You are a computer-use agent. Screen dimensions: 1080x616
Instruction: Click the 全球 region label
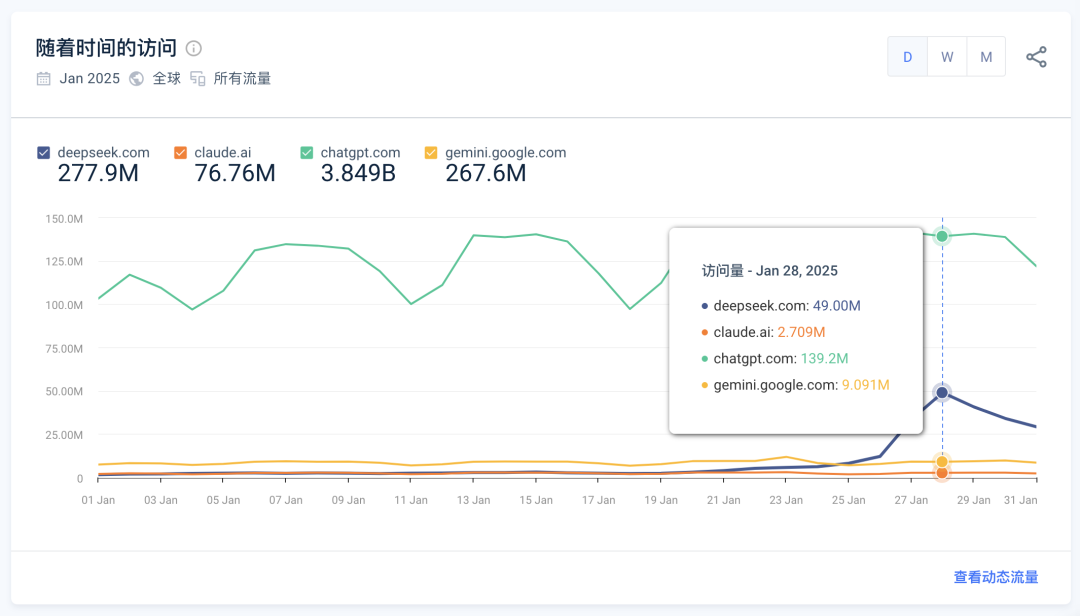click(x=167, y=79)
